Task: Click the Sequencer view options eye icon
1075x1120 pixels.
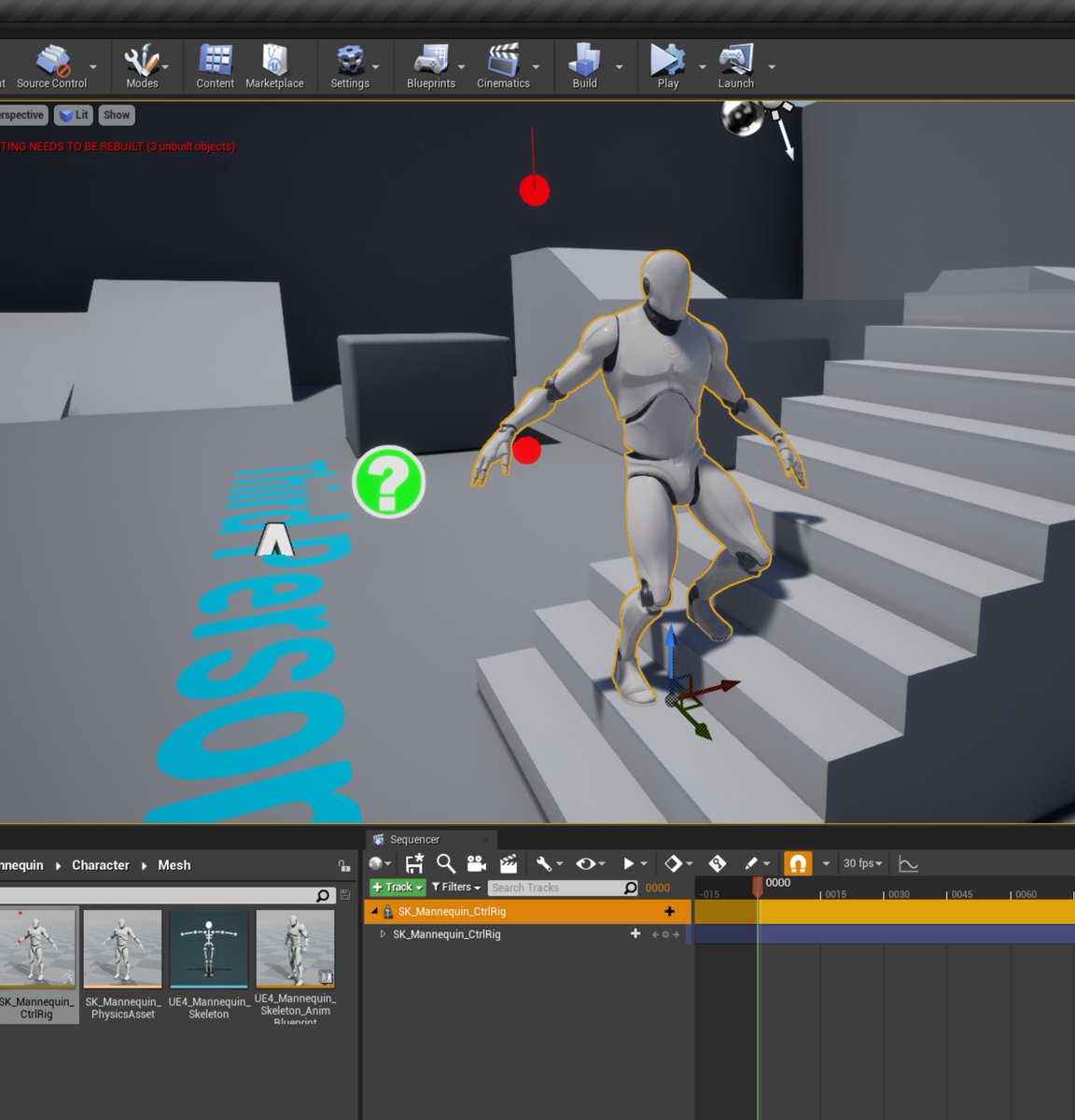Action: click(584, 862)
